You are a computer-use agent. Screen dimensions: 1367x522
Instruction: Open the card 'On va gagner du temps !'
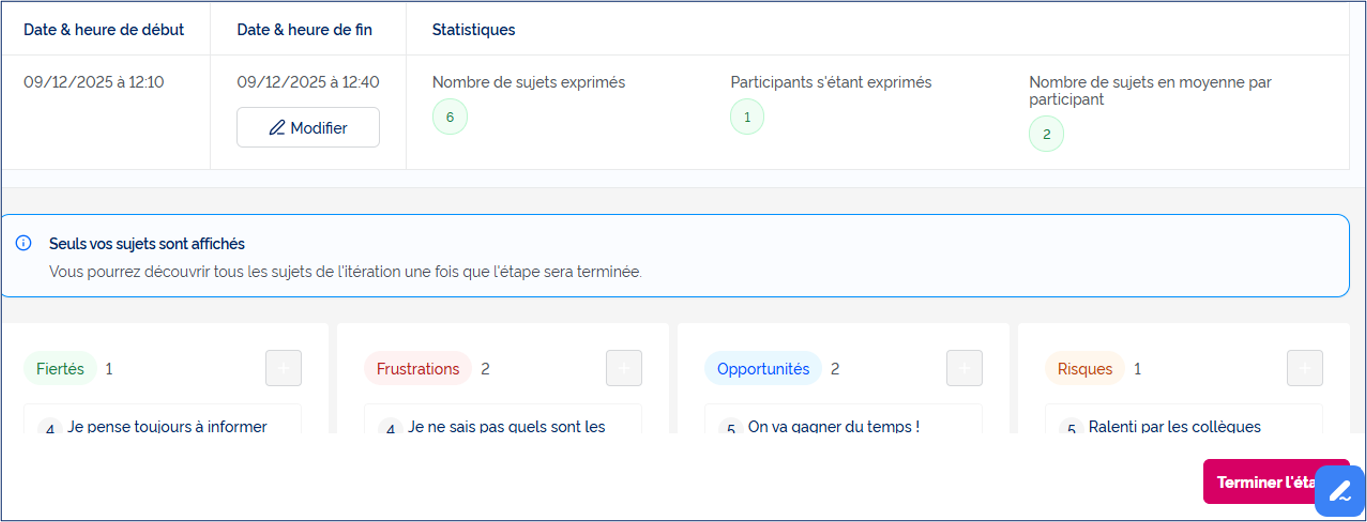[843, 420]
